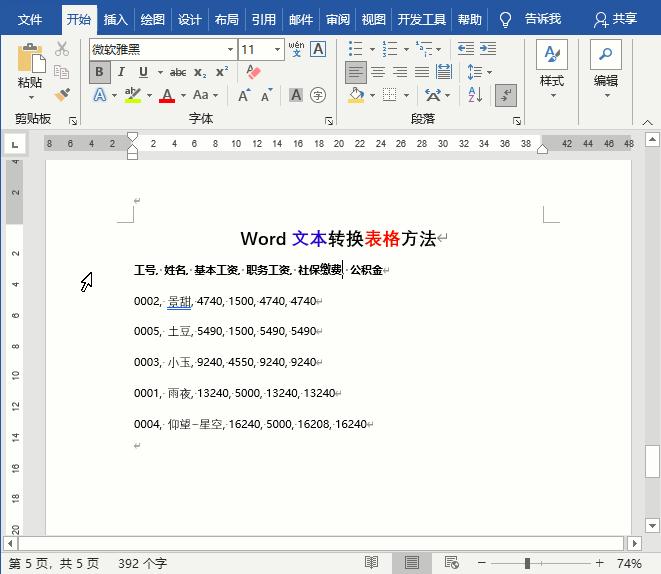The image size is (661, 574).
Task: Switch to the Layout tab
Action: click(x=226, y=19)
